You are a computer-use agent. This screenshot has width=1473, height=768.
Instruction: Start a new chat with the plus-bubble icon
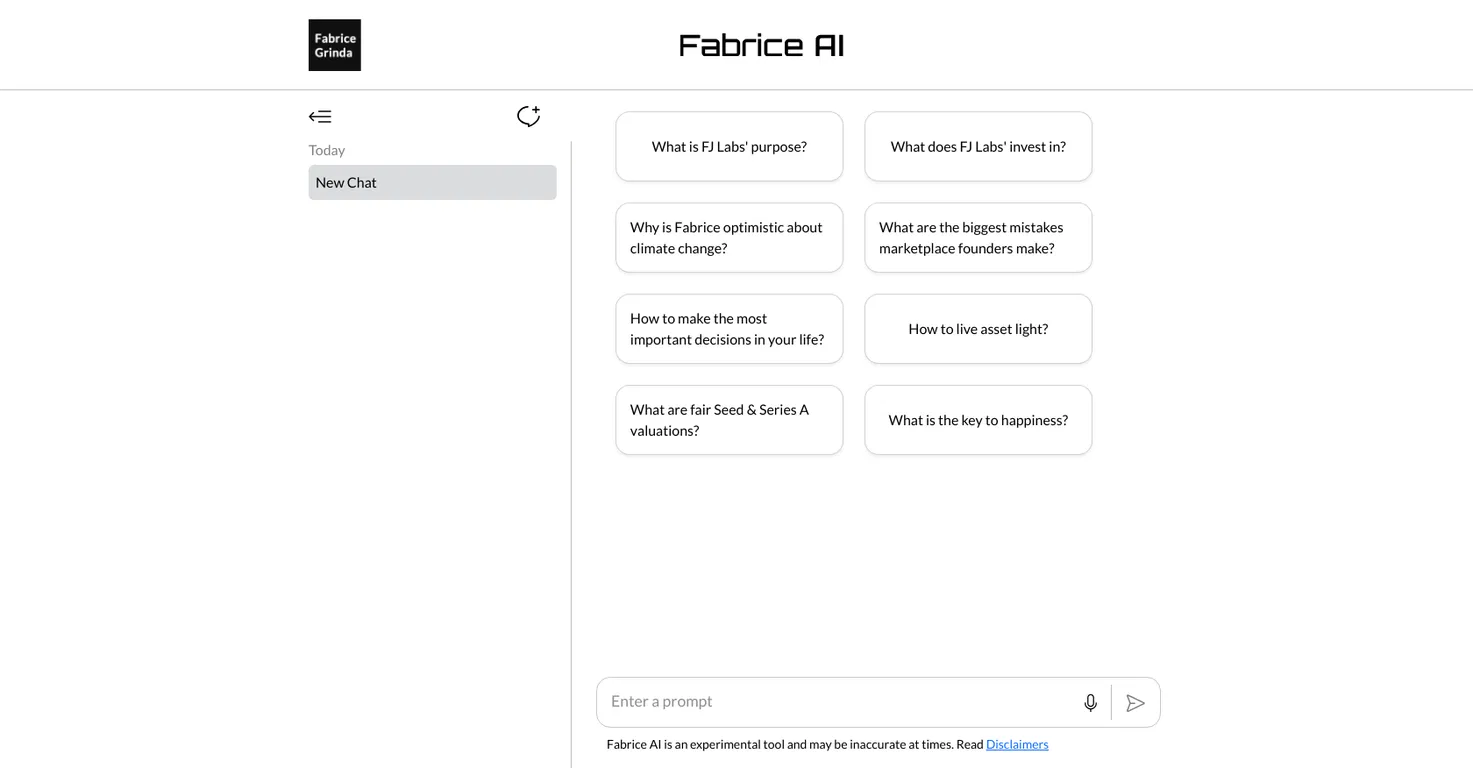coord(528,116)
